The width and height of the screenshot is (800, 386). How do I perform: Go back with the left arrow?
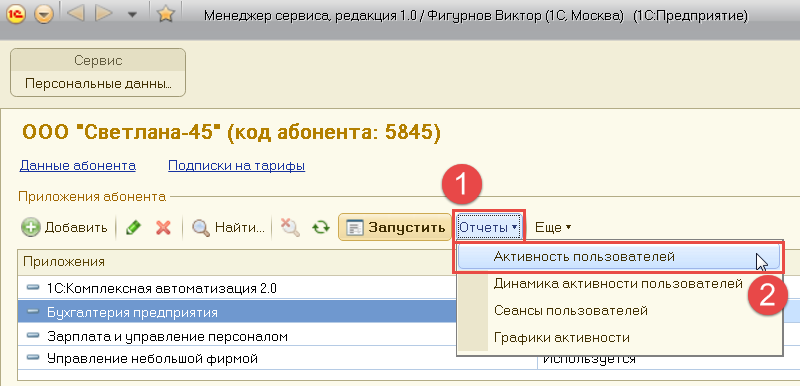pos(76,14)
